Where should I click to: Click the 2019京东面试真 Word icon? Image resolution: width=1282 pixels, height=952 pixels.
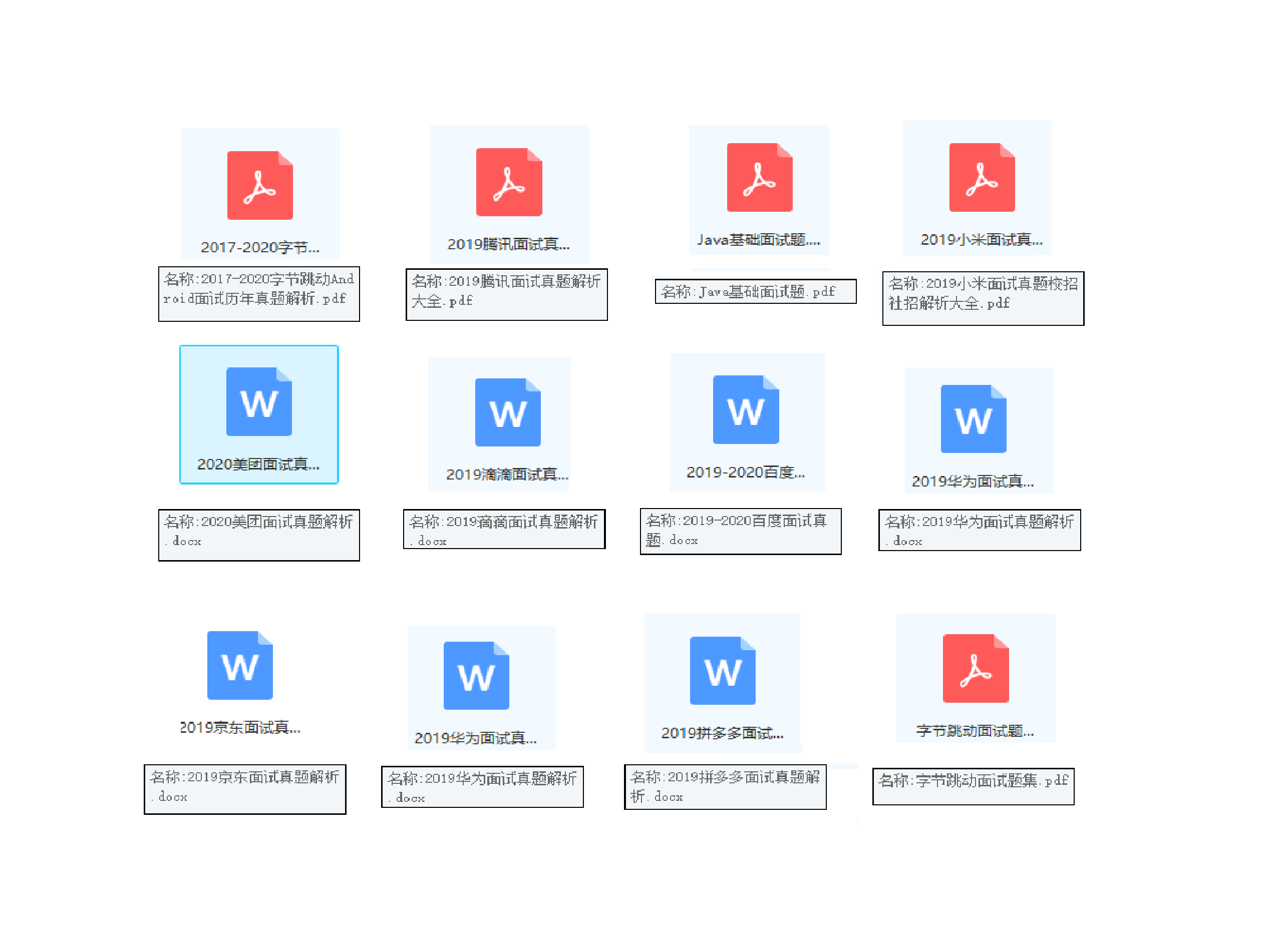(240, 665)
